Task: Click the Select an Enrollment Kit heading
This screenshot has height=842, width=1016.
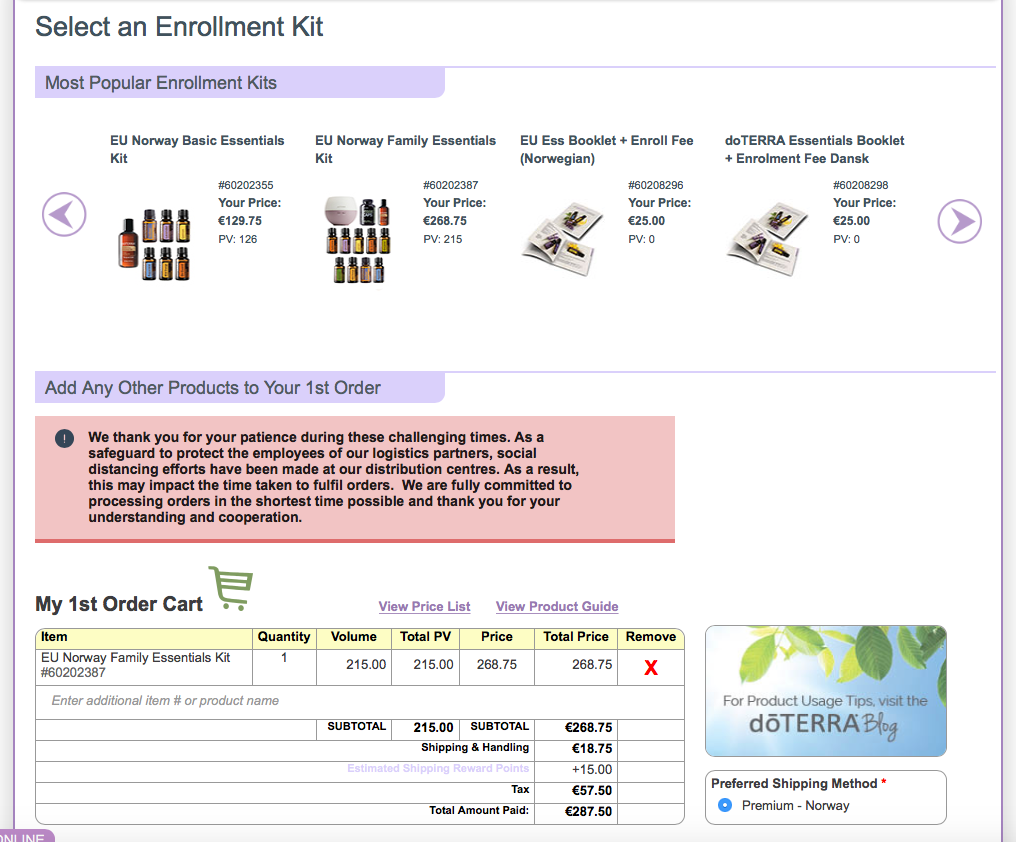Action: point(179,27)
